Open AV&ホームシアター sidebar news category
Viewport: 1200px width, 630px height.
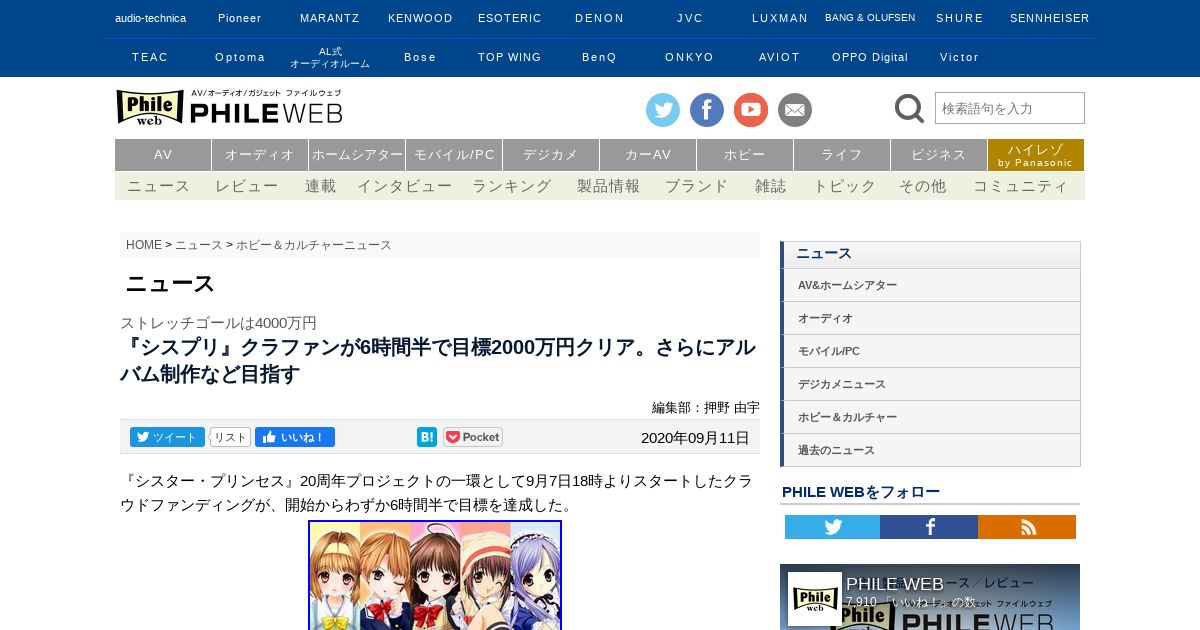(x=931, y=285)
